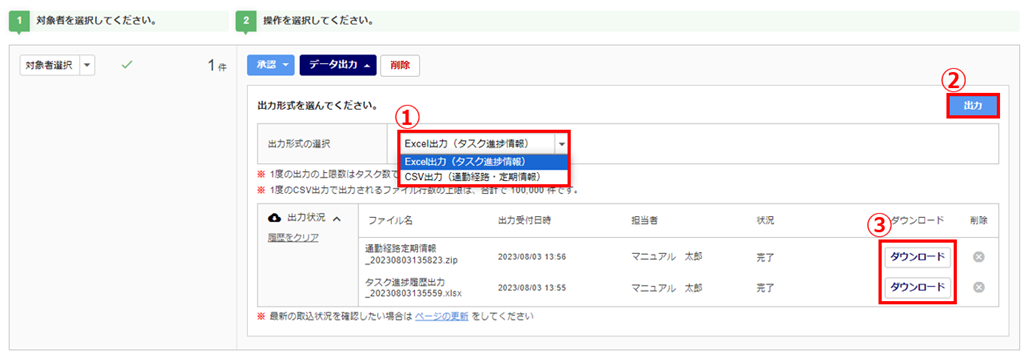Click the green checkmark icon
The height and width of the screenshot is (362, 1032).
pyautogui.click(x=128, y=65)
